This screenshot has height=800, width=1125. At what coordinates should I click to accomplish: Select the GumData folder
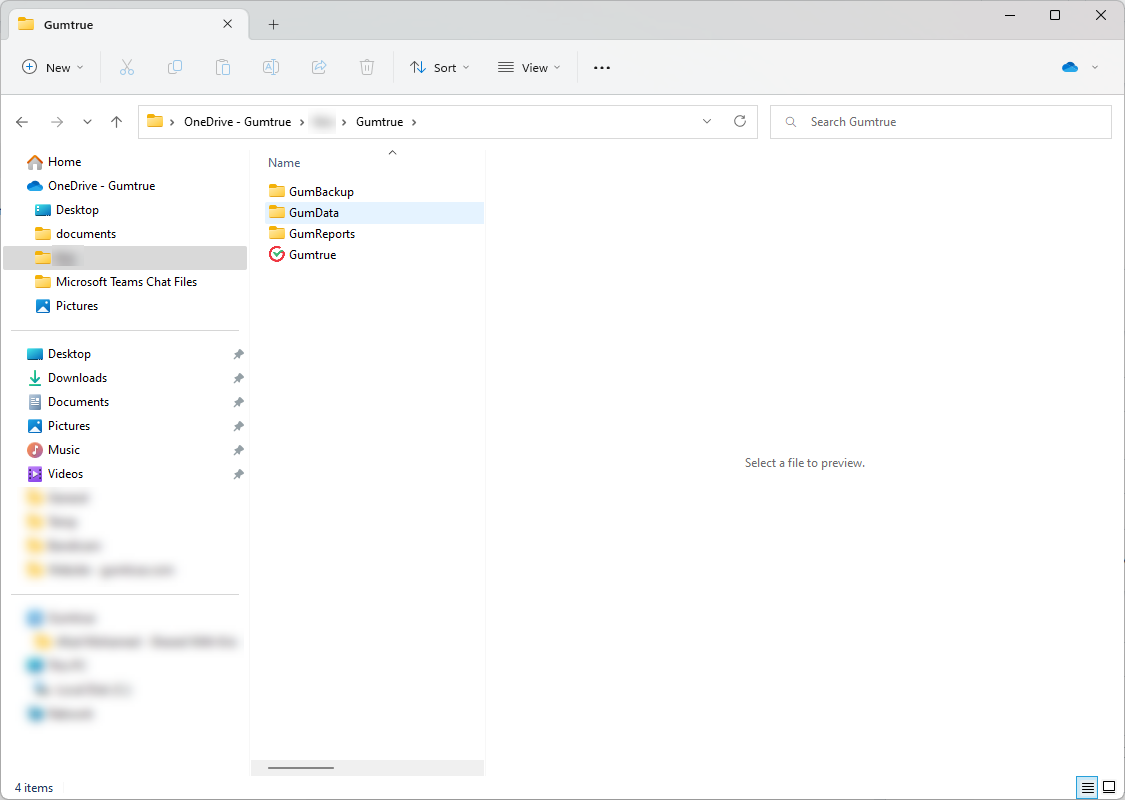point(374,212)
